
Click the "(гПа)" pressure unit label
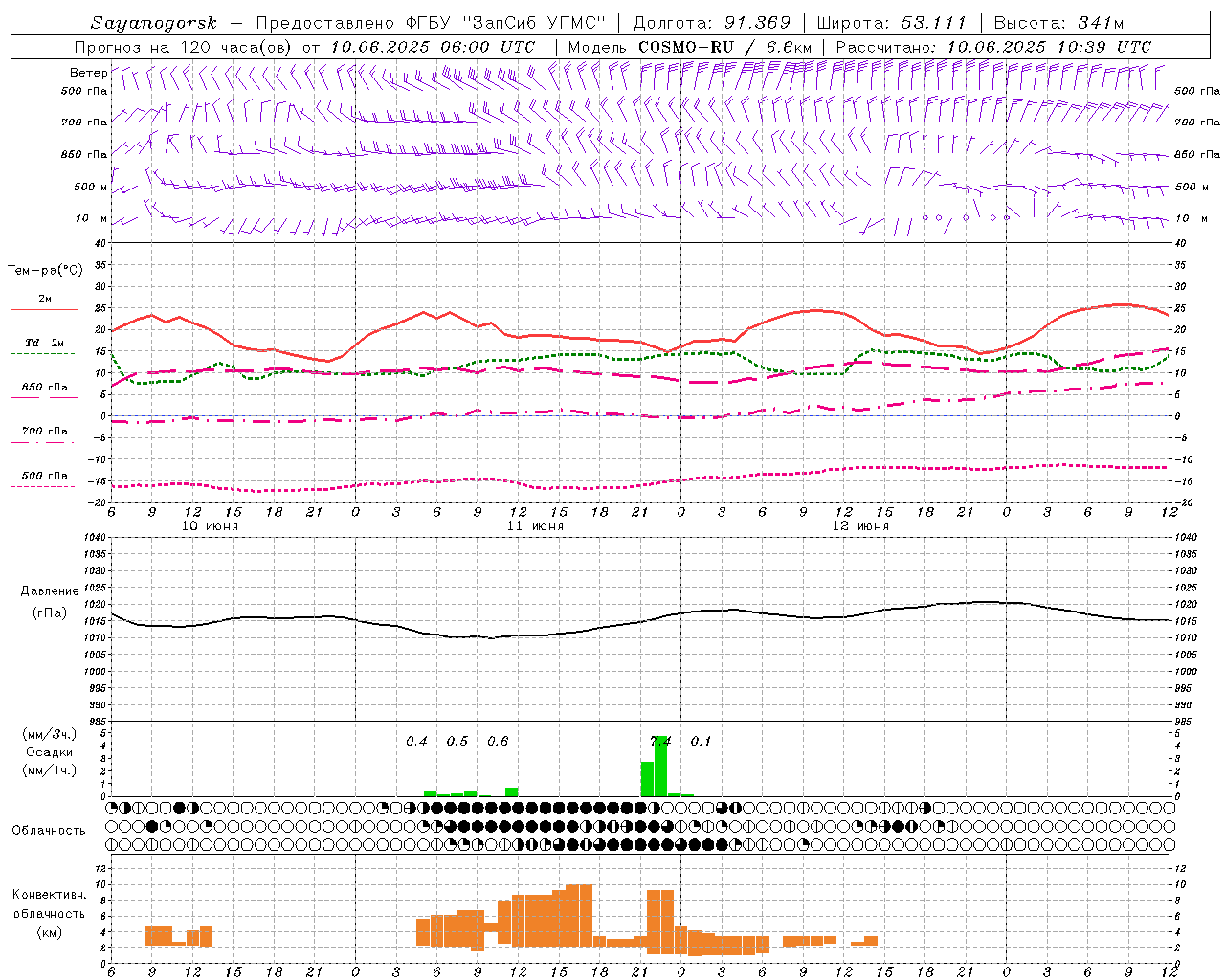point(50,613)
